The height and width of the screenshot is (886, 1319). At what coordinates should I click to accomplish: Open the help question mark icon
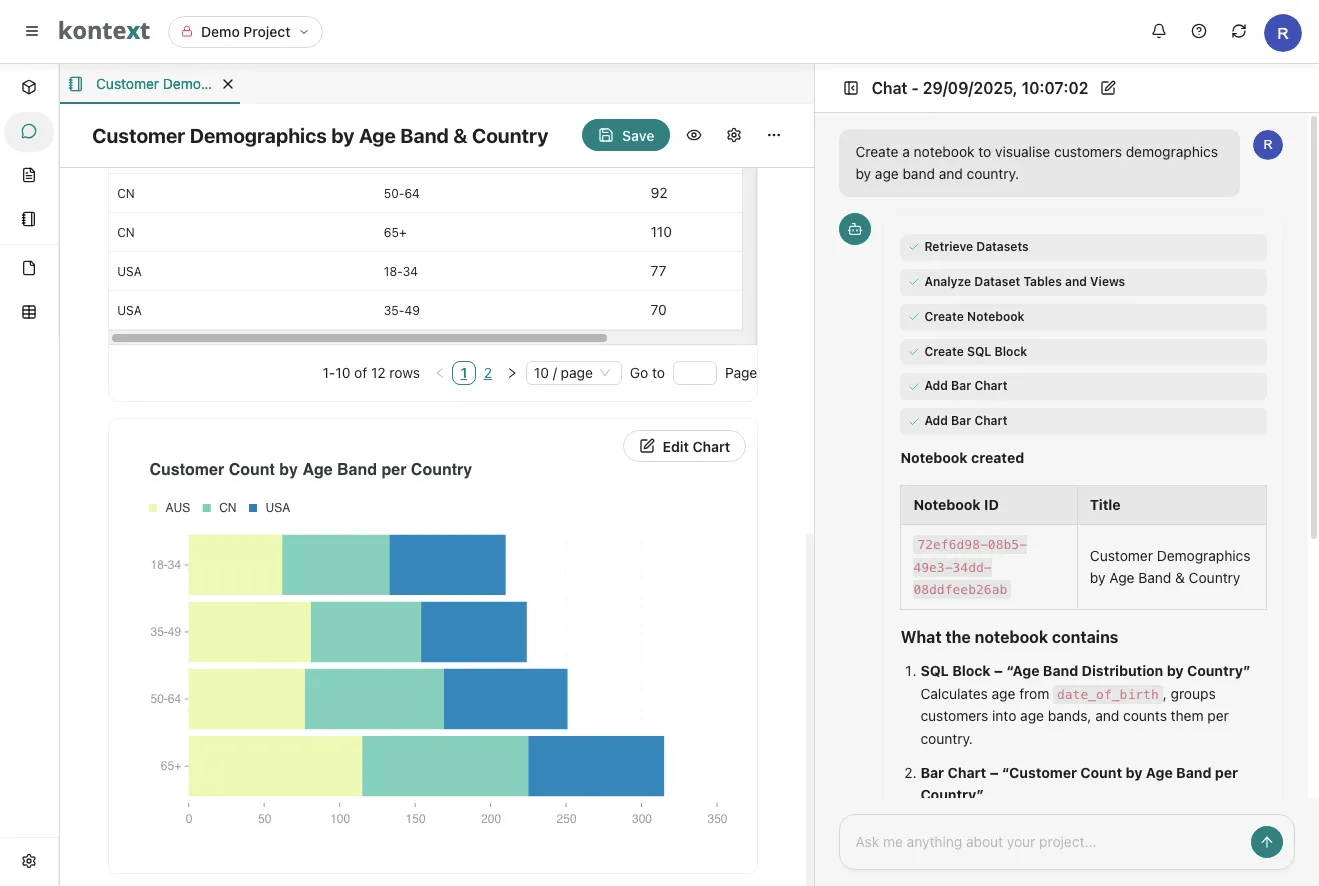[1199, 32]
